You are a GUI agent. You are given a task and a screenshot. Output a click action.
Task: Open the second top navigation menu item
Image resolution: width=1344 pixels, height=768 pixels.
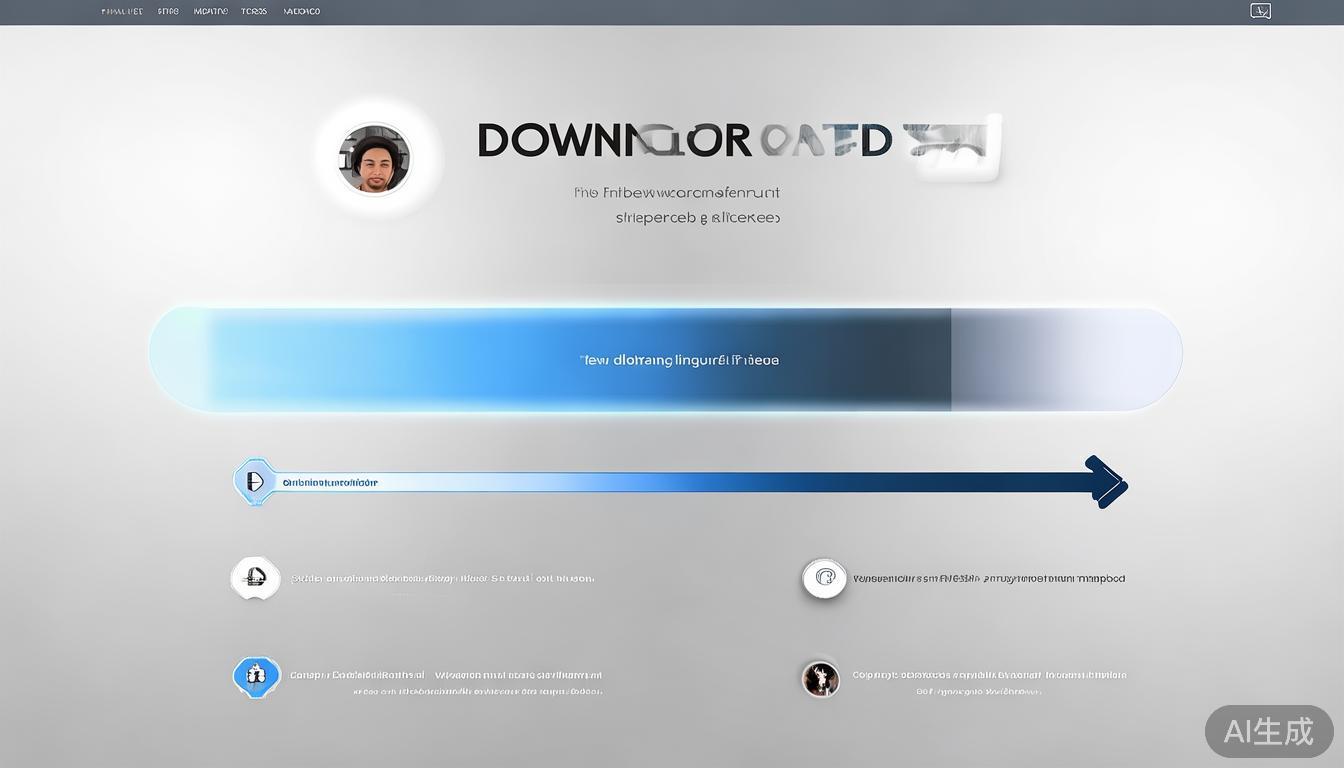coord(168,12)
